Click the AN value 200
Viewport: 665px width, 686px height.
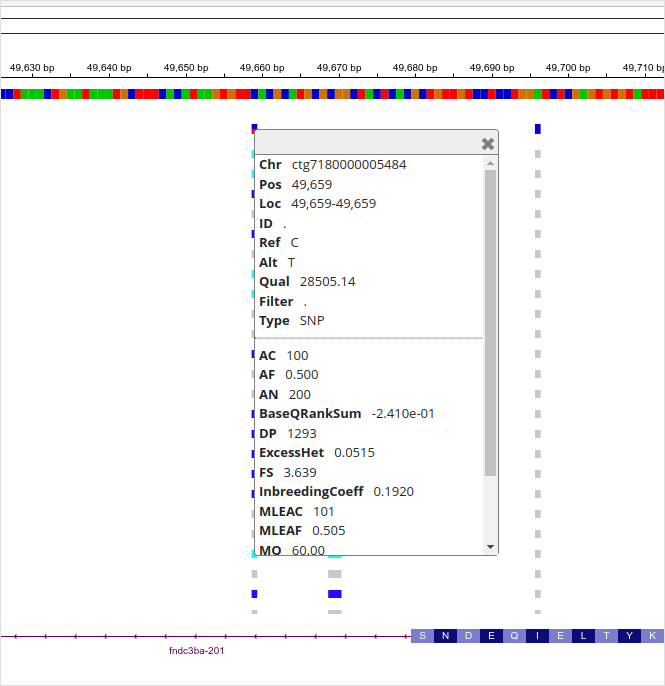coord(300,395)
